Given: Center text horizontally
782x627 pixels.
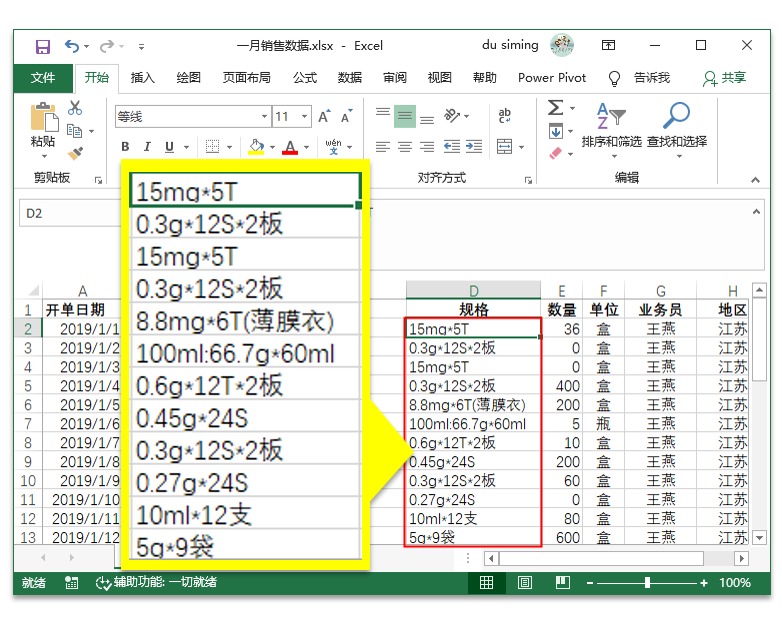Looking at the screenshot, I should click(405, 147).
